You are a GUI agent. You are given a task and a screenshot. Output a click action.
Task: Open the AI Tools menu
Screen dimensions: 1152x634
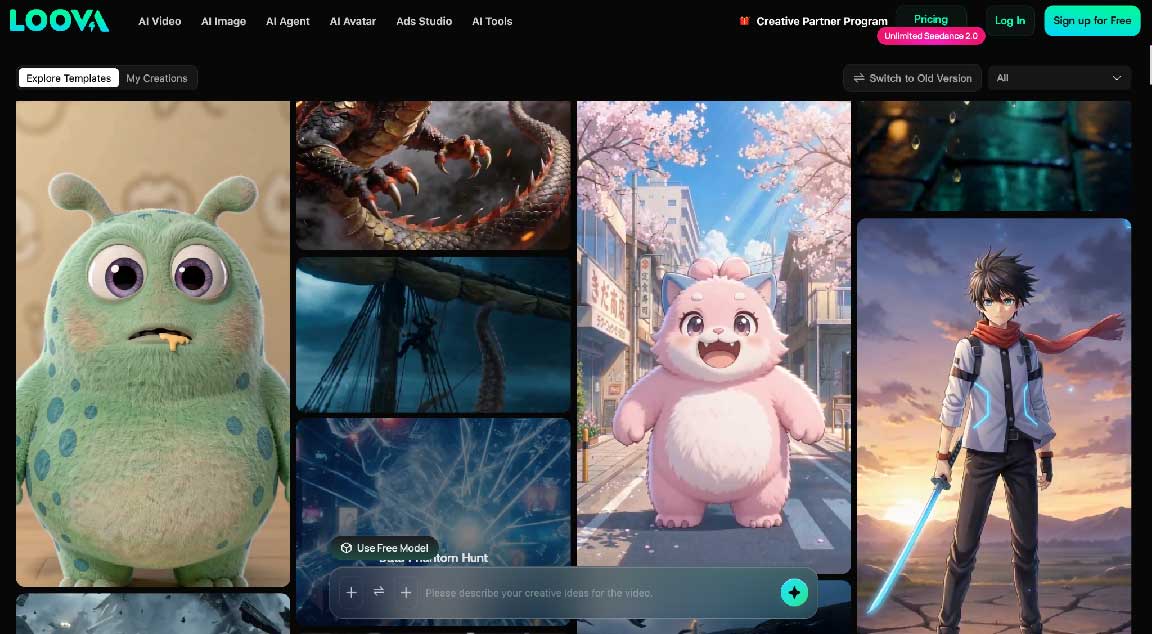pos(492,21)
